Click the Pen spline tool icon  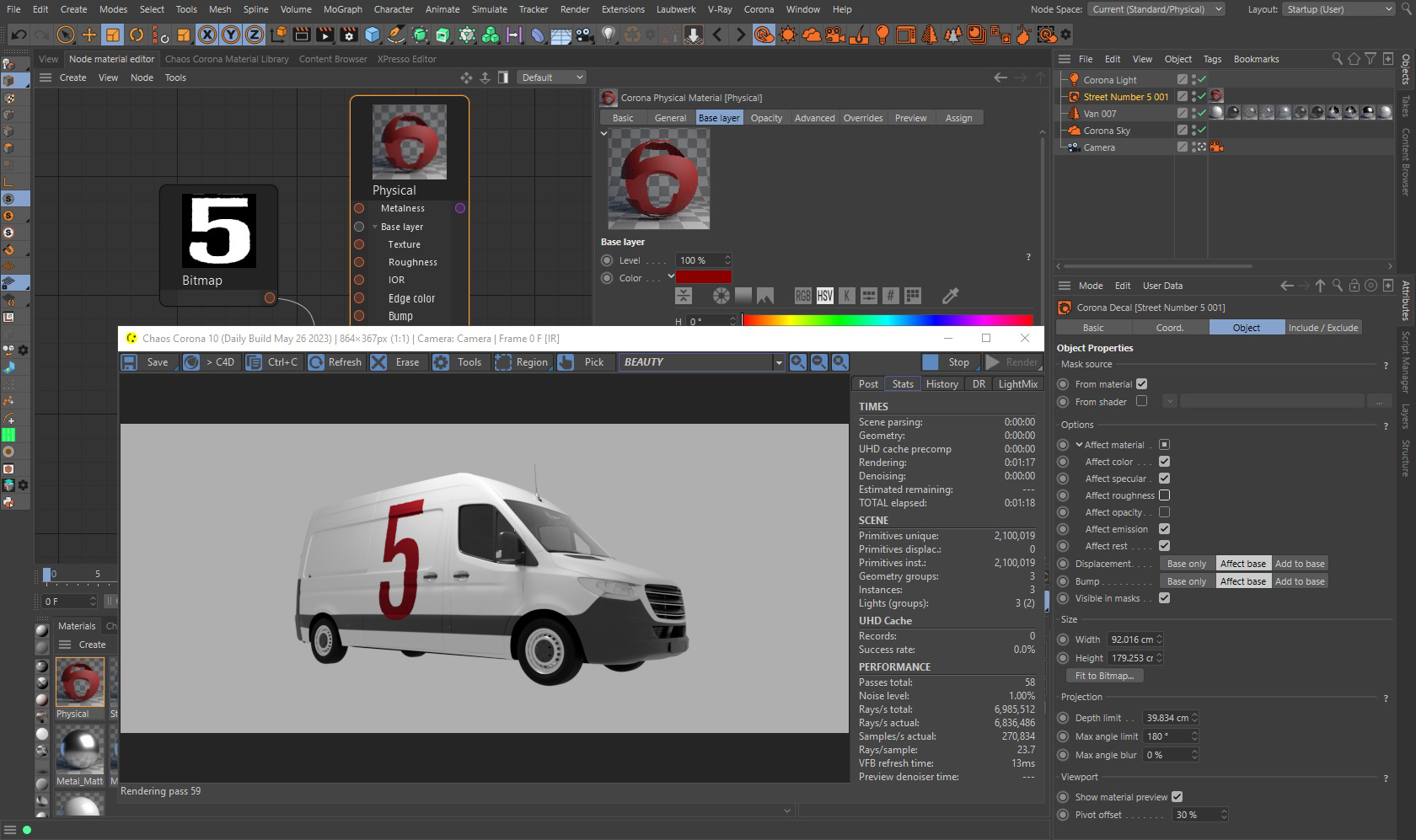click(395, 35)
